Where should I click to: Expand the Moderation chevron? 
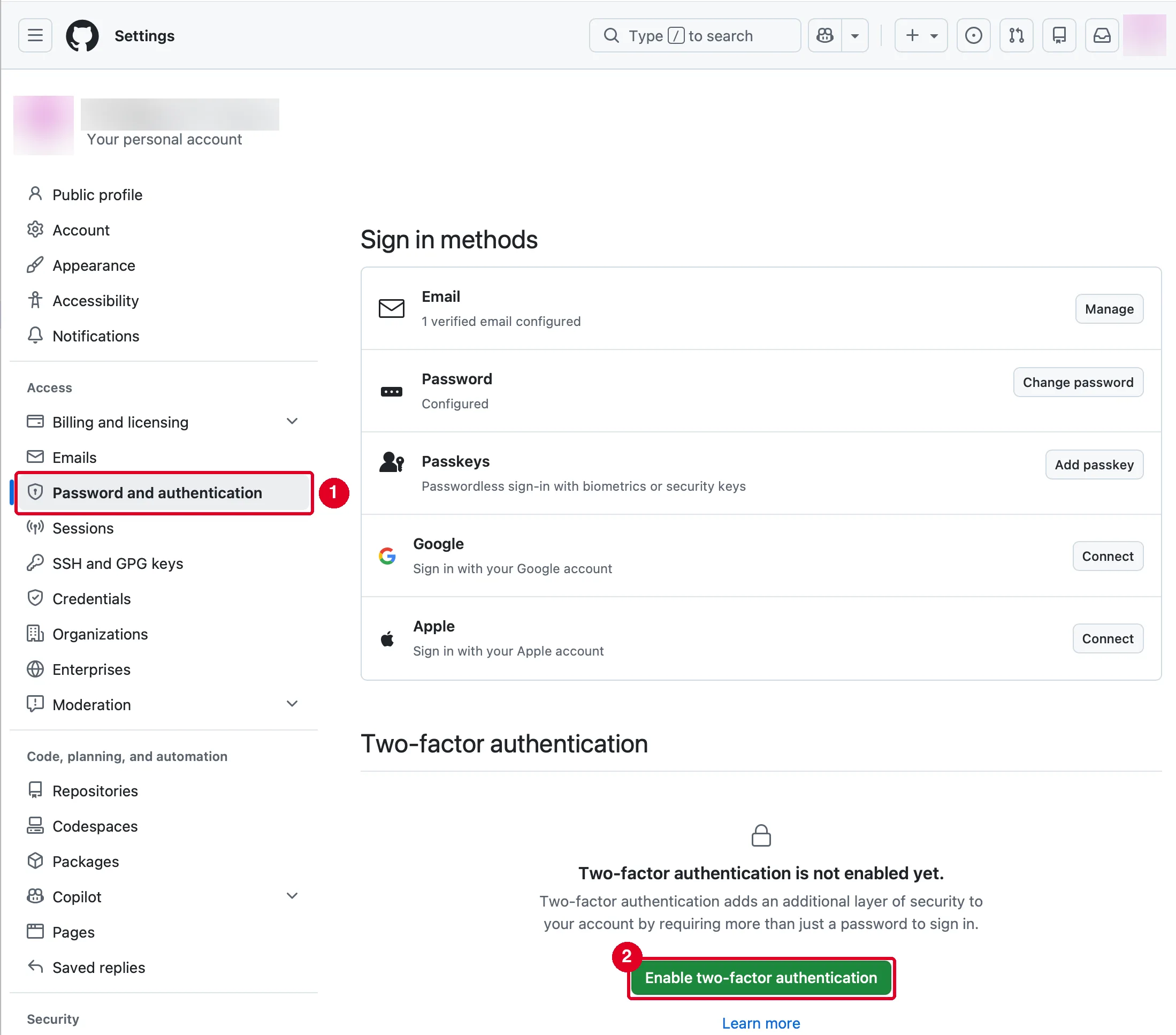click(x=292, y=704)
